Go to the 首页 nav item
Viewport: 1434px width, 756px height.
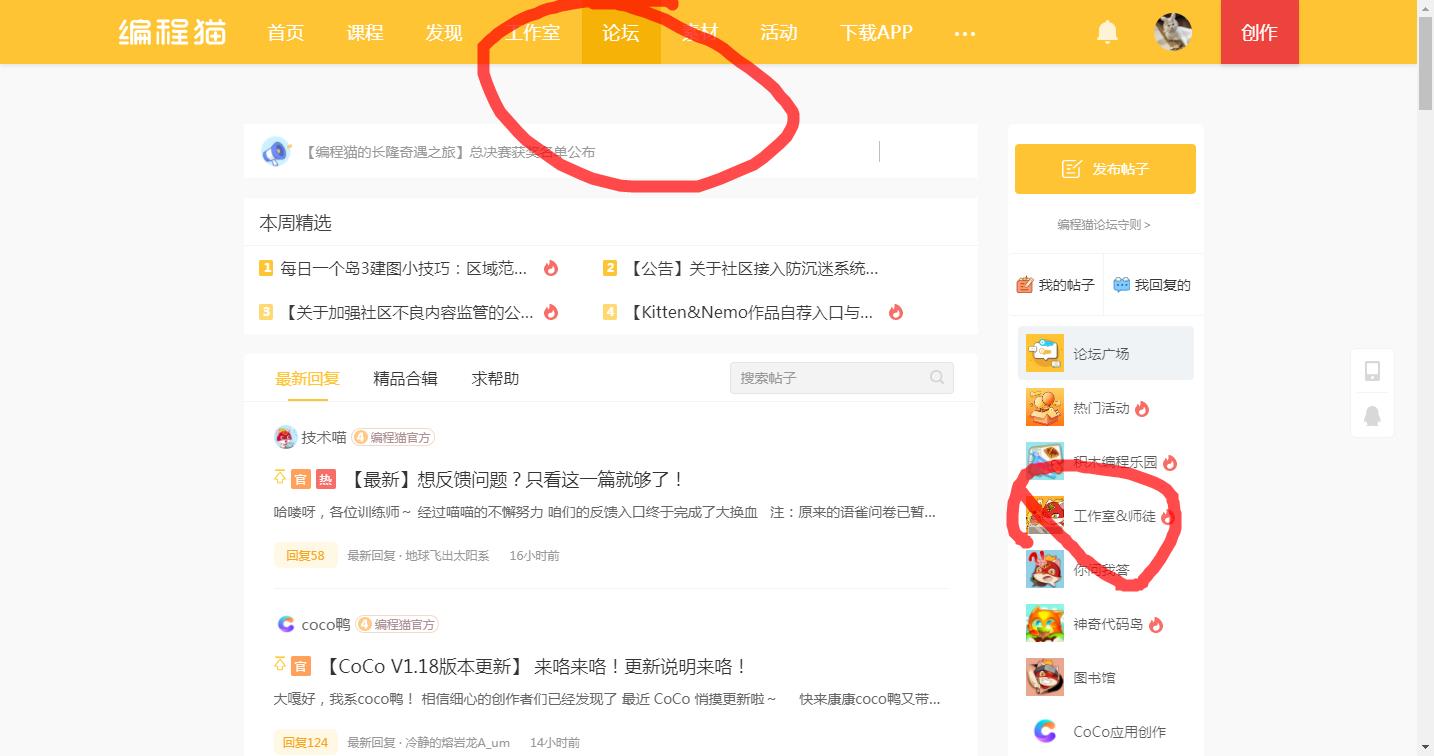(285, 32)
